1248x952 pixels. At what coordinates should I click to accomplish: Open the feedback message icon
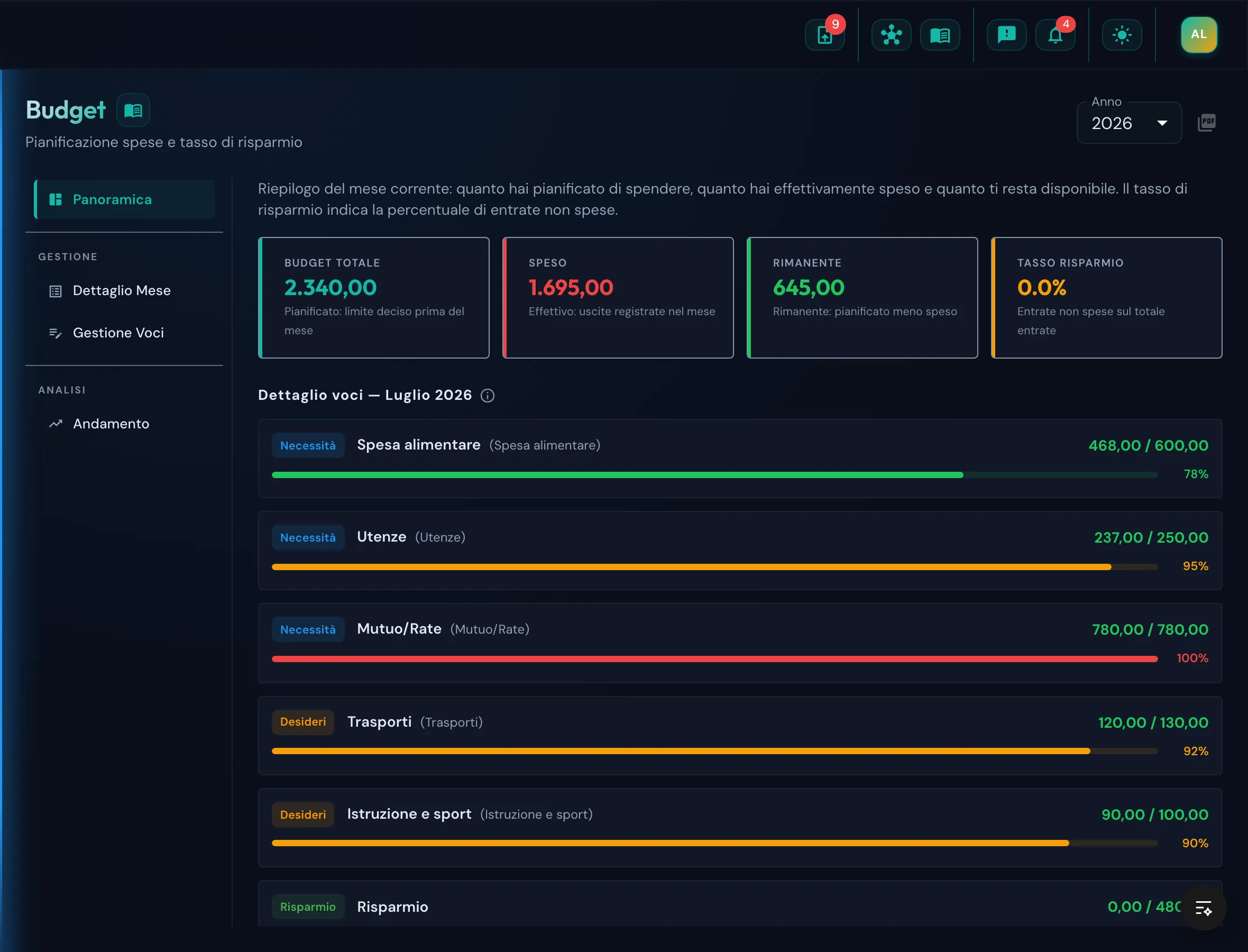[1006, 35]
